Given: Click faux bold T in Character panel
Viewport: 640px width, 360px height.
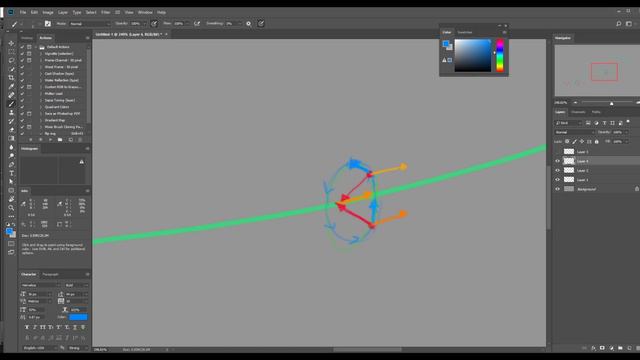Looking at the screenshot, I should 27,327.
